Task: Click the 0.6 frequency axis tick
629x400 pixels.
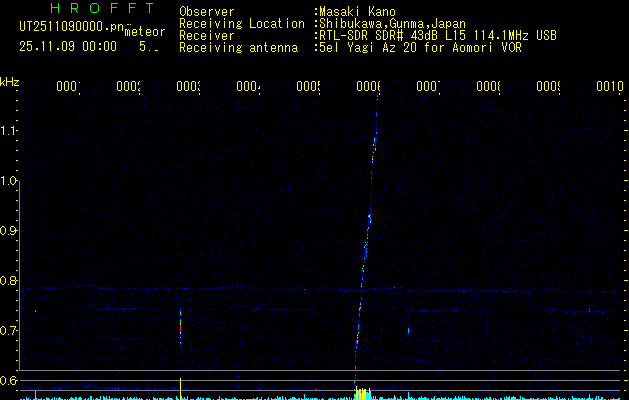Action: click(10, 381)
